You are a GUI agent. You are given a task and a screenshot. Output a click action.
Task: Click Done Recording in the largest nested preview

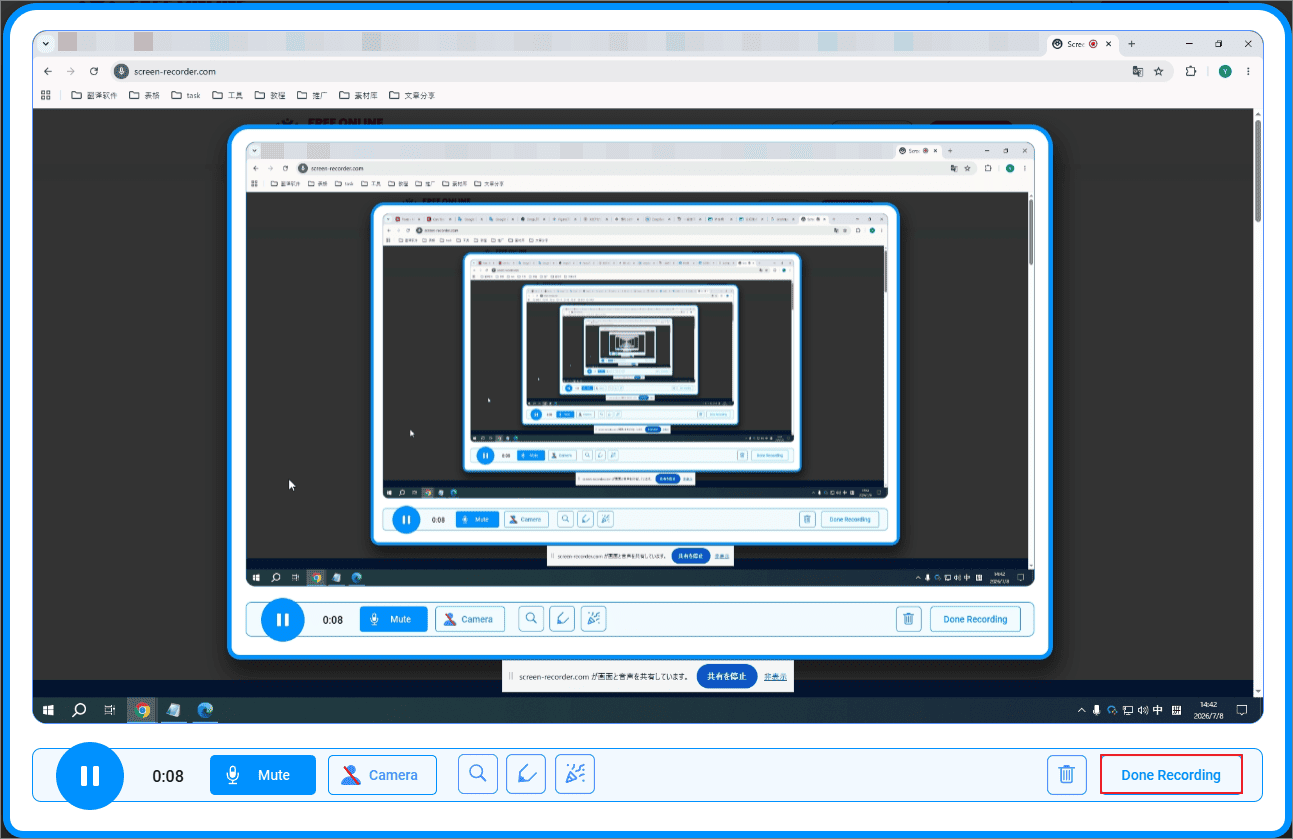click(x=975, y=619)
